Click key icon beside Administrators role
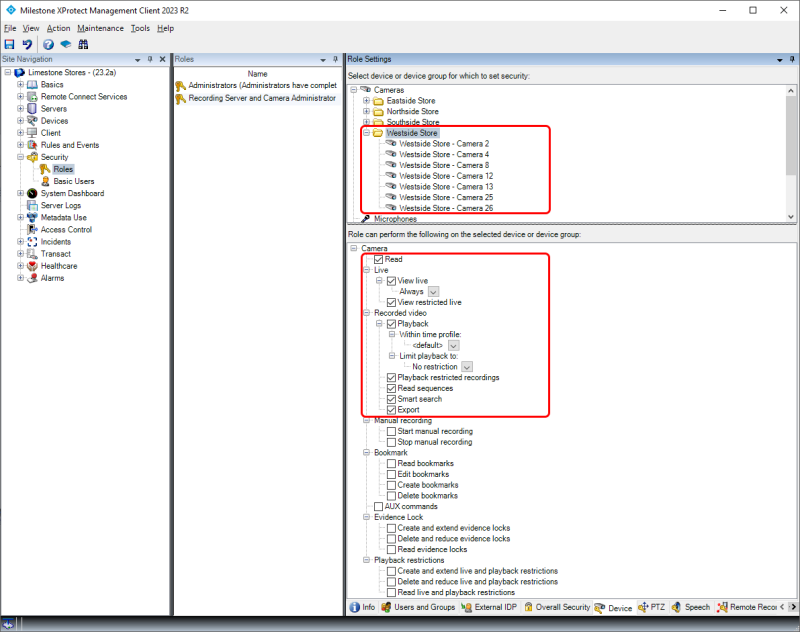Viewport: 800px width, 632px height. [180, 86]
